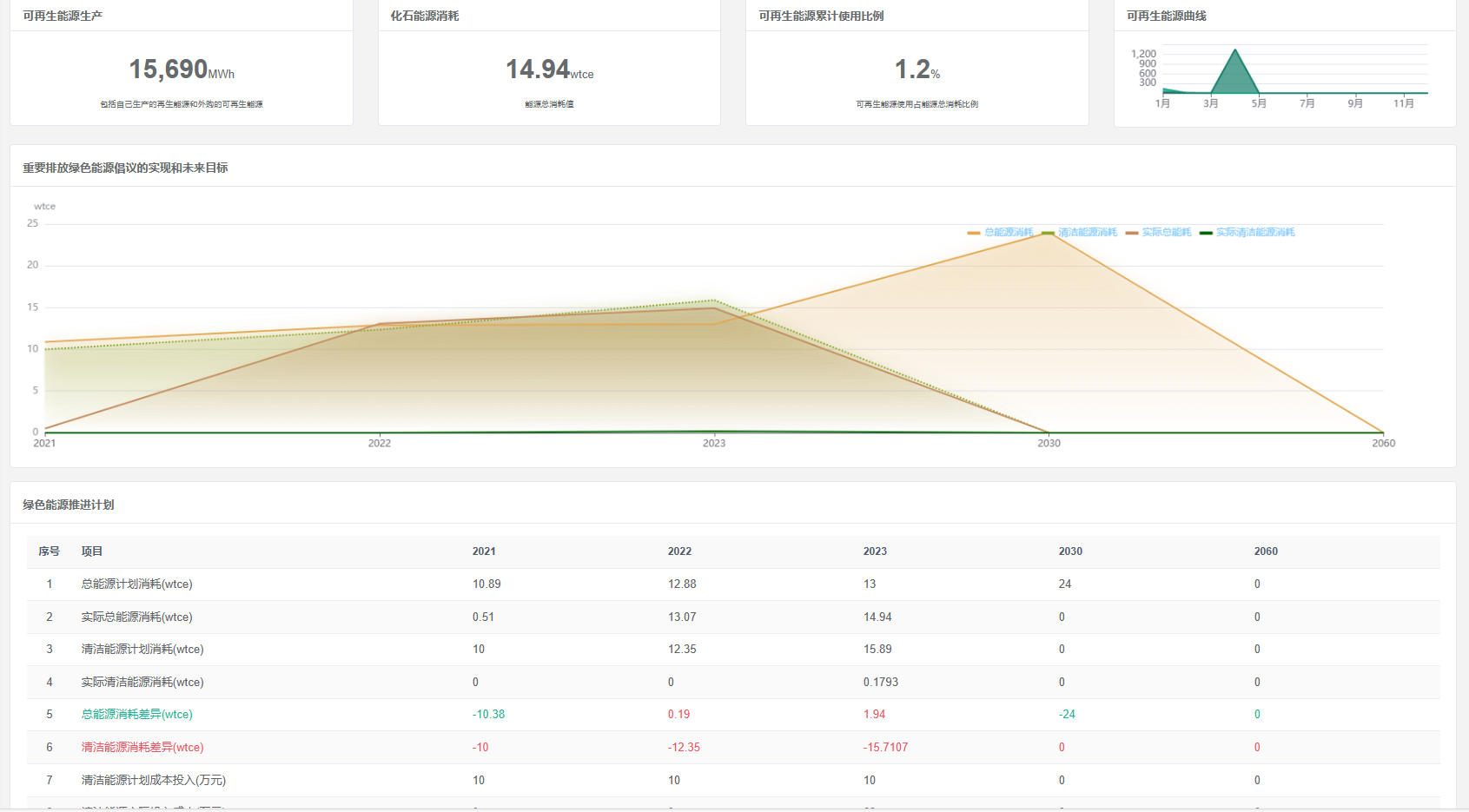Click dark green 实际清洁能源消耗 legend swatch
The width and height of the screenshot is (1469, 812).
(1206, 233)
